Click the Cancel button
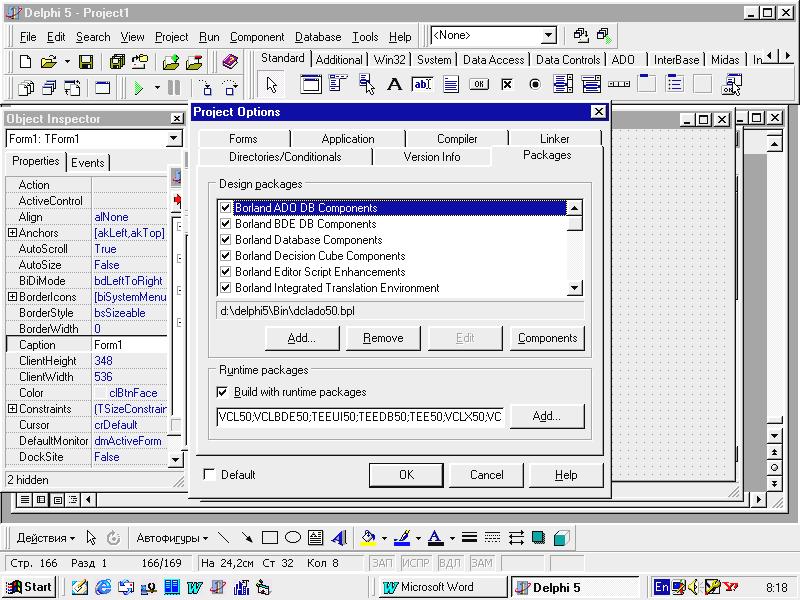This screenshot has height=600, width=800. pyautogui.click(x=486, y=475)
